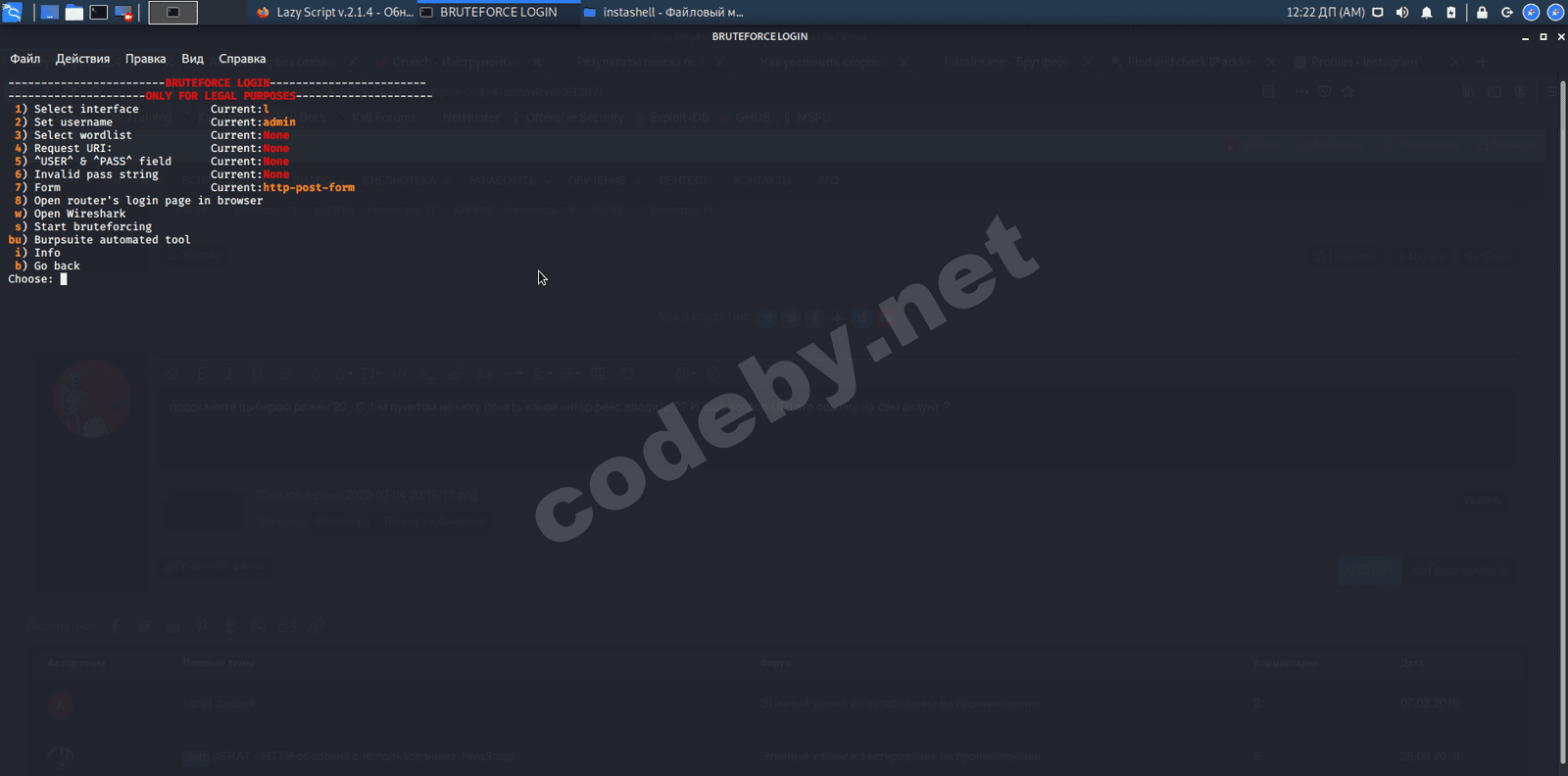The width and height of the screenshot is (1568, 776).
Task: Focus the 'Choose:' terminal prompt cursor
Action: click(64, 279)
